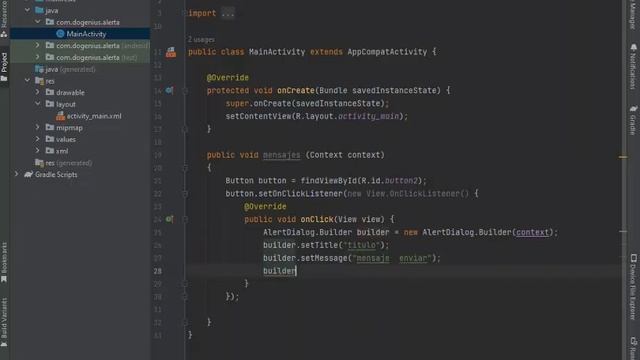Click the layout folder icon

50,104
